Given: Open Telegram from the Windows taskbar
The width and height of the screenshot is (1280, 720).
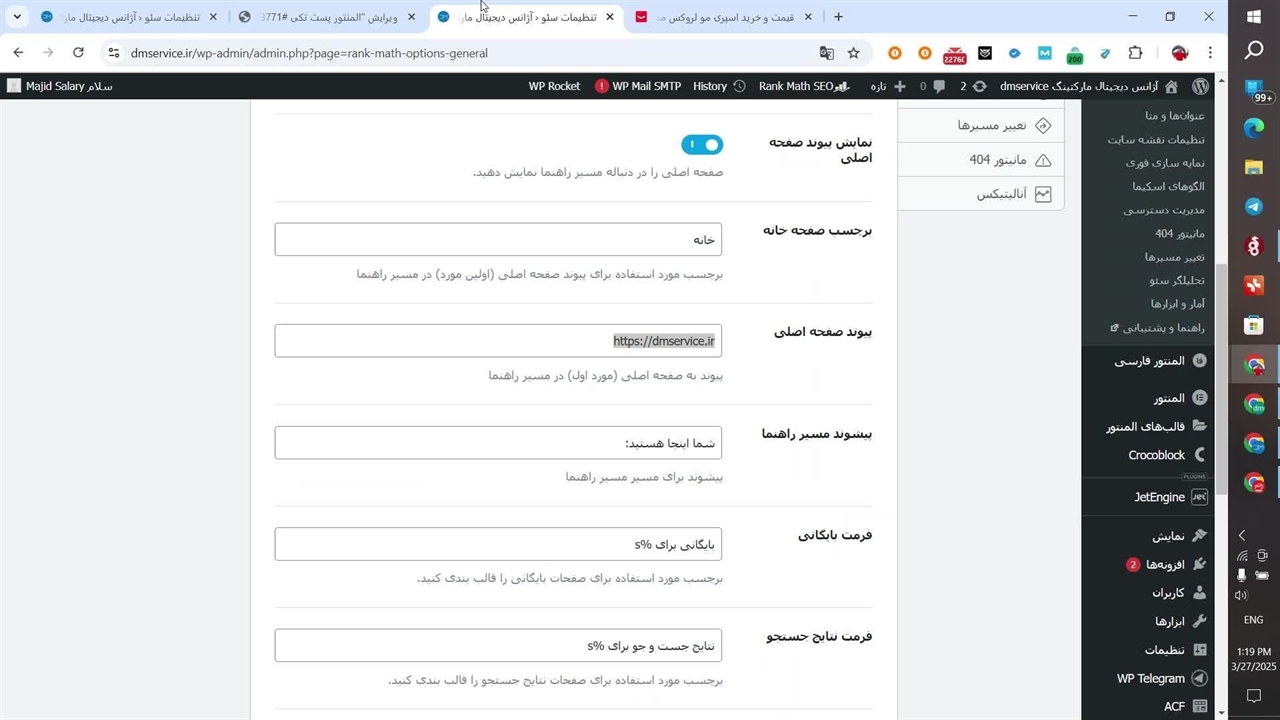Looking at the screenshot, I should click(x=1254, y=207).
